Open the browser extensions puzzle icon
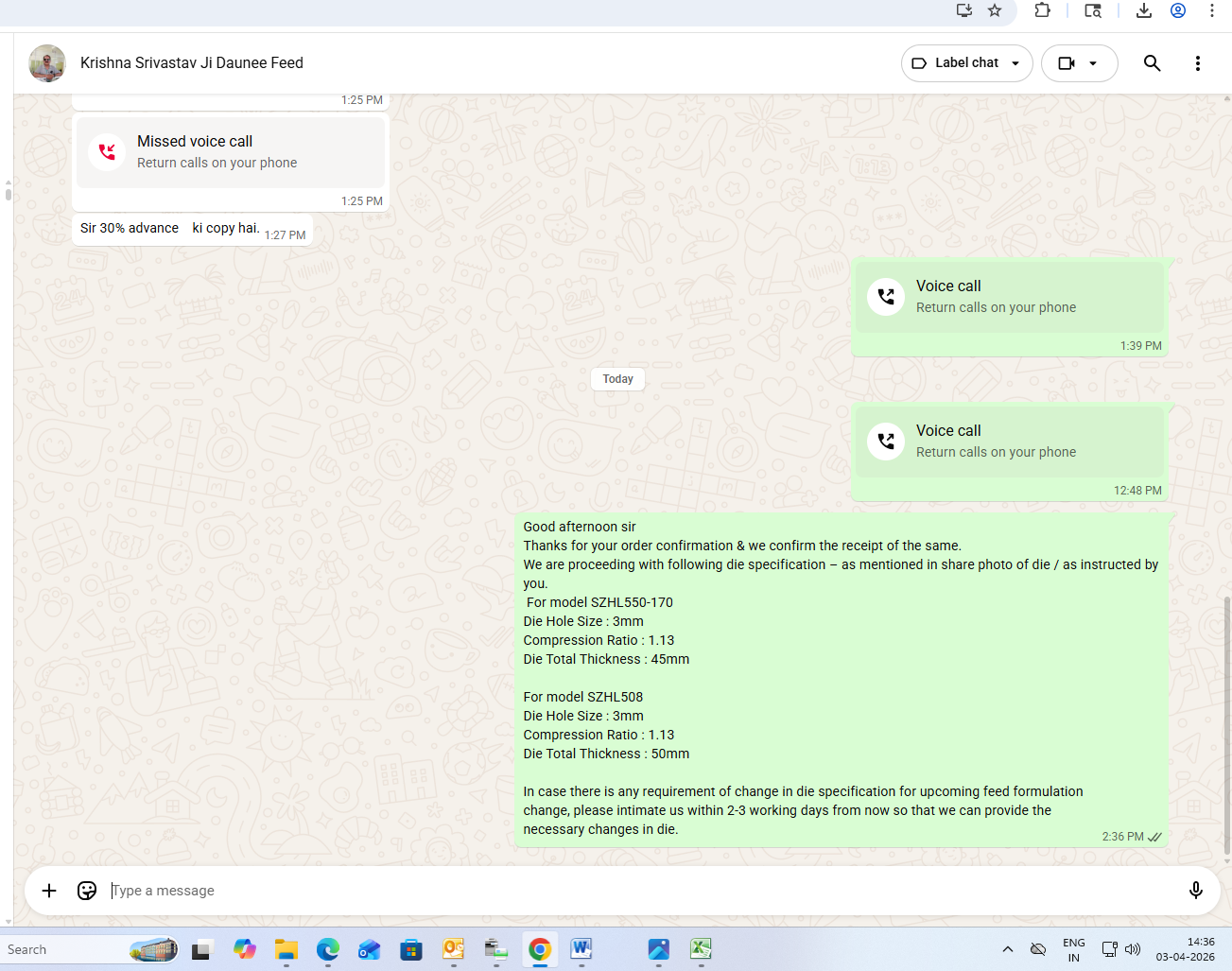The image size is (1232, 971). tap(1042, 10)
